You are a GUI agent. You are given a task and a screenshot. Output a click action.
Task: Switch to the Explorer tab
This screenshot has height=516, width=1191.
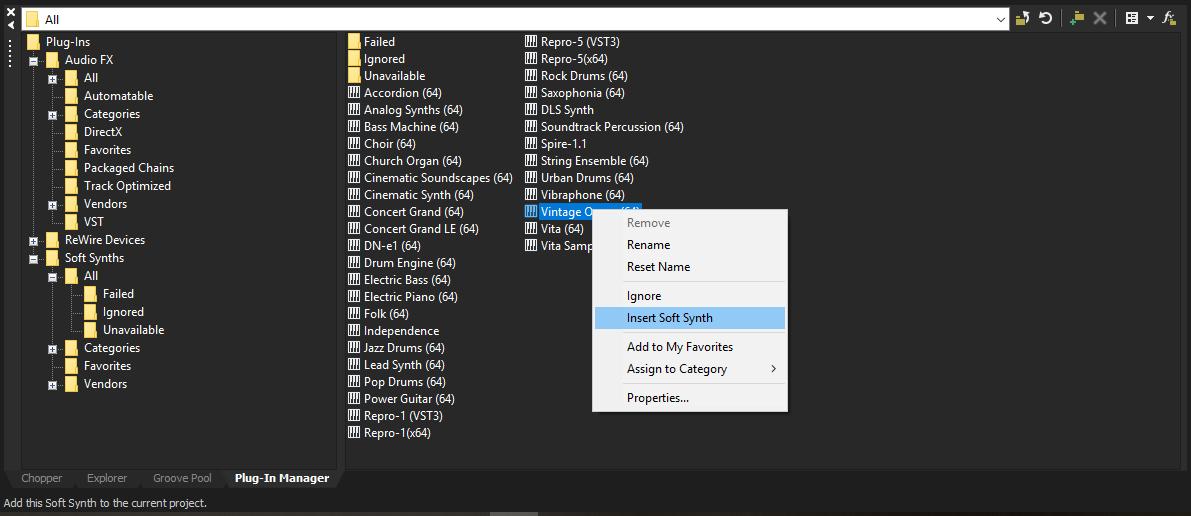[107, 478]
